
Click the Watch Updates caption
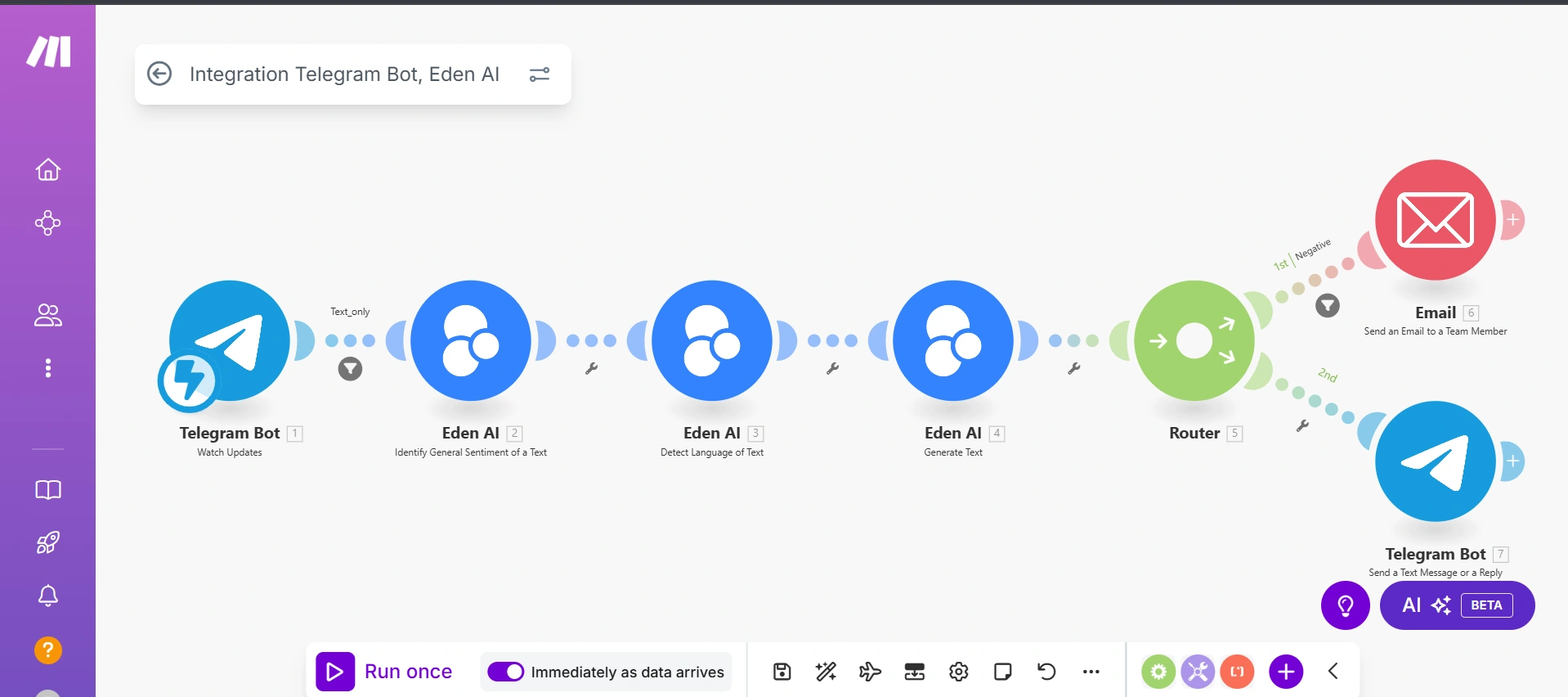point(230,452)
